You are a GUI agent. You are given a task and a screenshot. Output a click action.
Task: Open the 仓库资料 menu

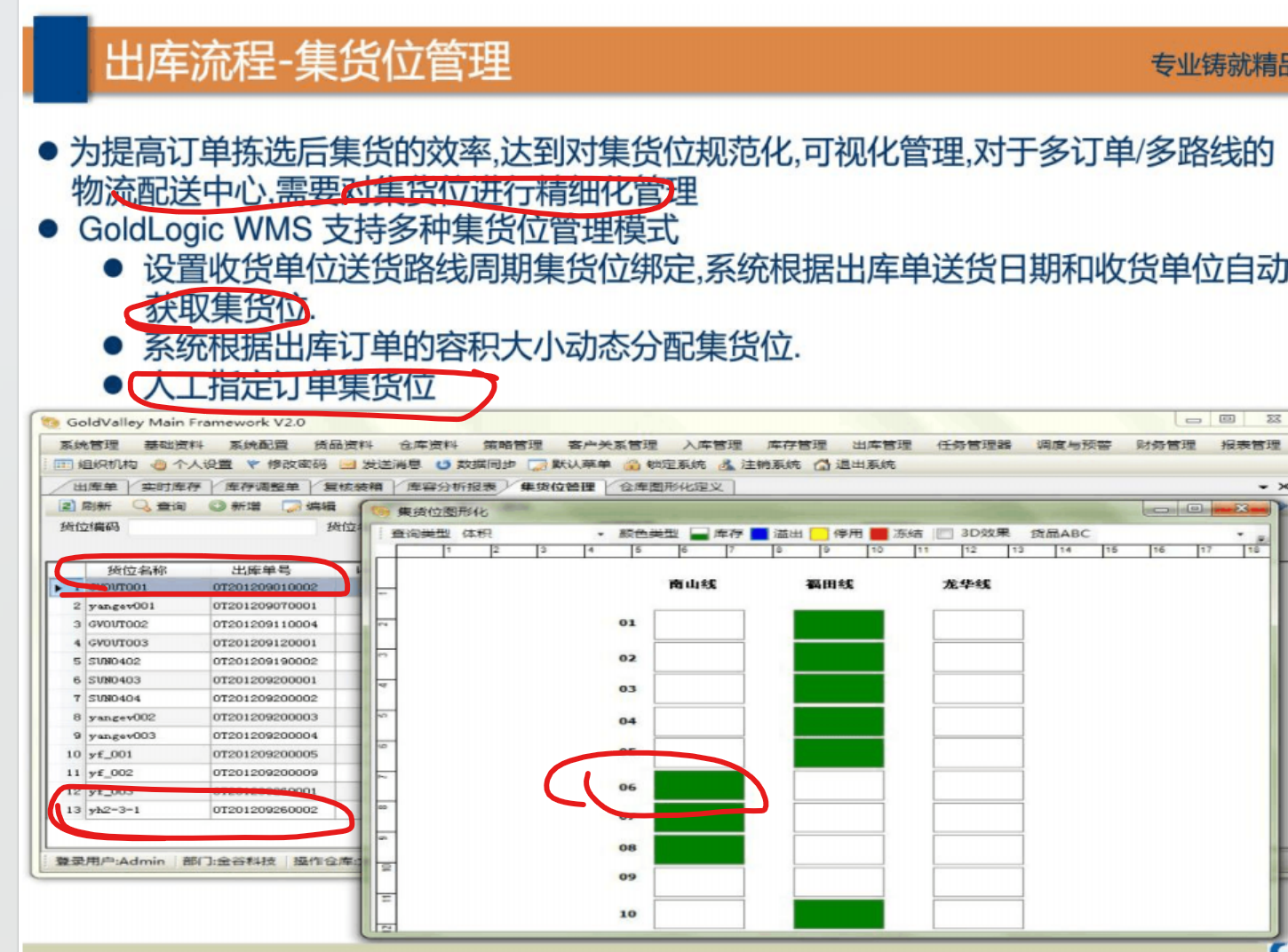tap(428, 444)
